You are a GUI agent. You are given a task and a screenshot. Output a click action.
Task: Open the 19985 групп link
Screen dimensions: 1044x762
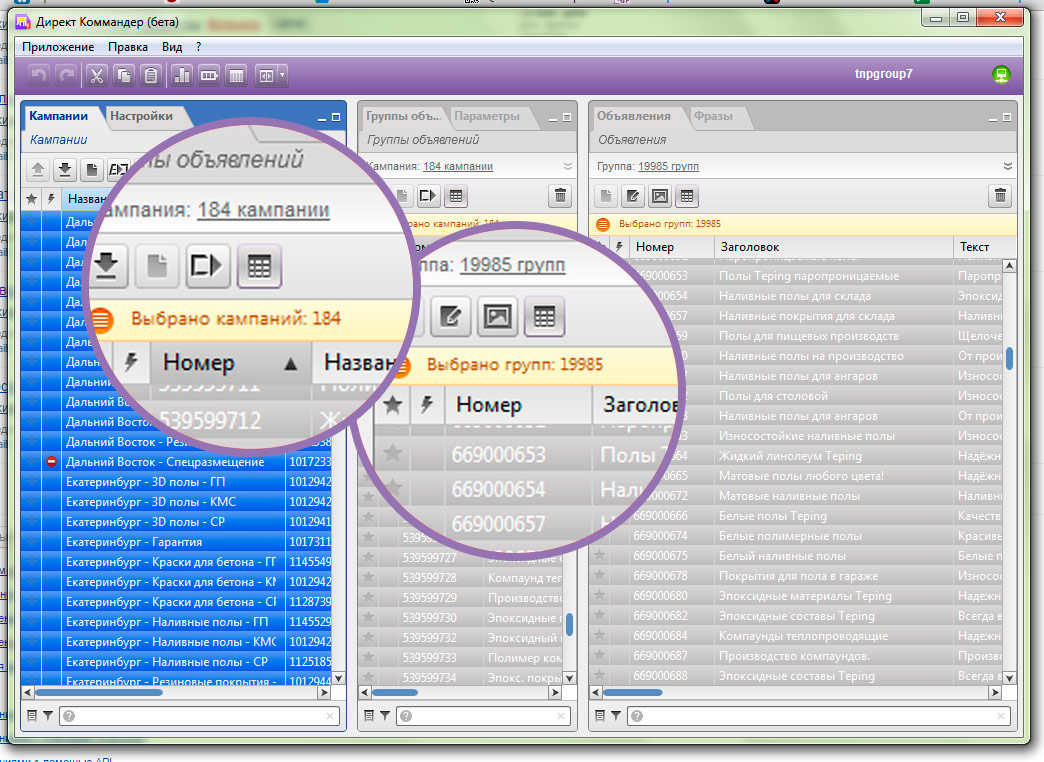click(668, 167)
